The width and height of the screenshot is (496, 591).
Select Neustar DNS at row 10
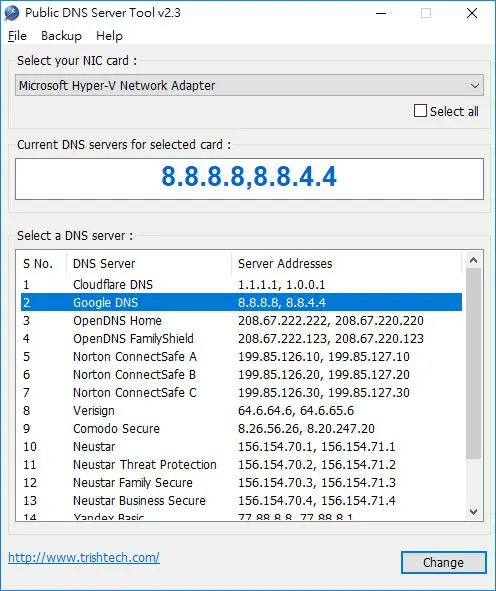[x=241, y=447]
